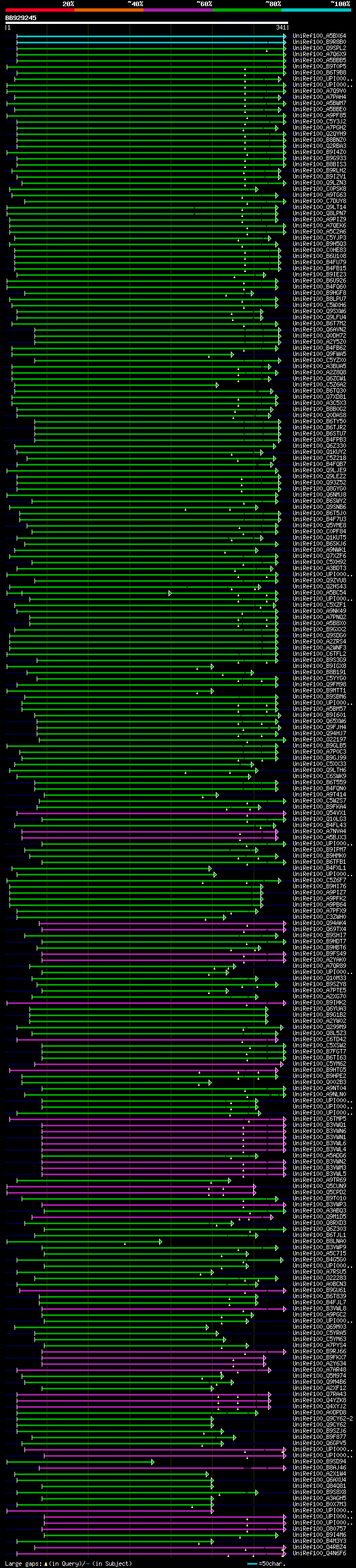Click UniRef100_Q2QYH9 hit
356x1568 pixels.
(x=319, y=134)
